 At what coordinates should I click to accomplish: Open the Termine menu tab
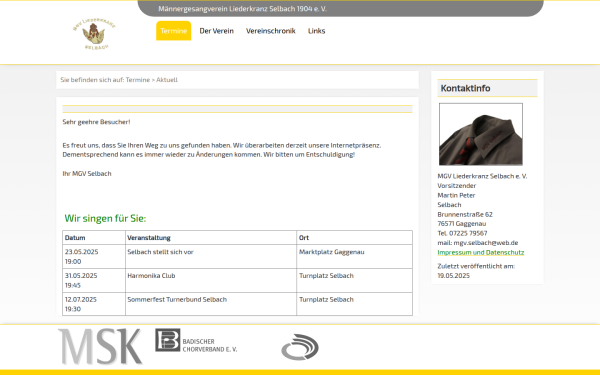173,31
